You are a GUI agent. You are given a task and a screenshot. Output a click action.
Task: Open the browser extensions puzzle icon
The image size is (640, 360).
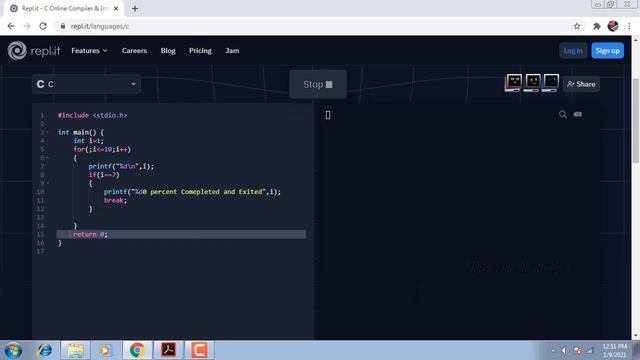596,26
